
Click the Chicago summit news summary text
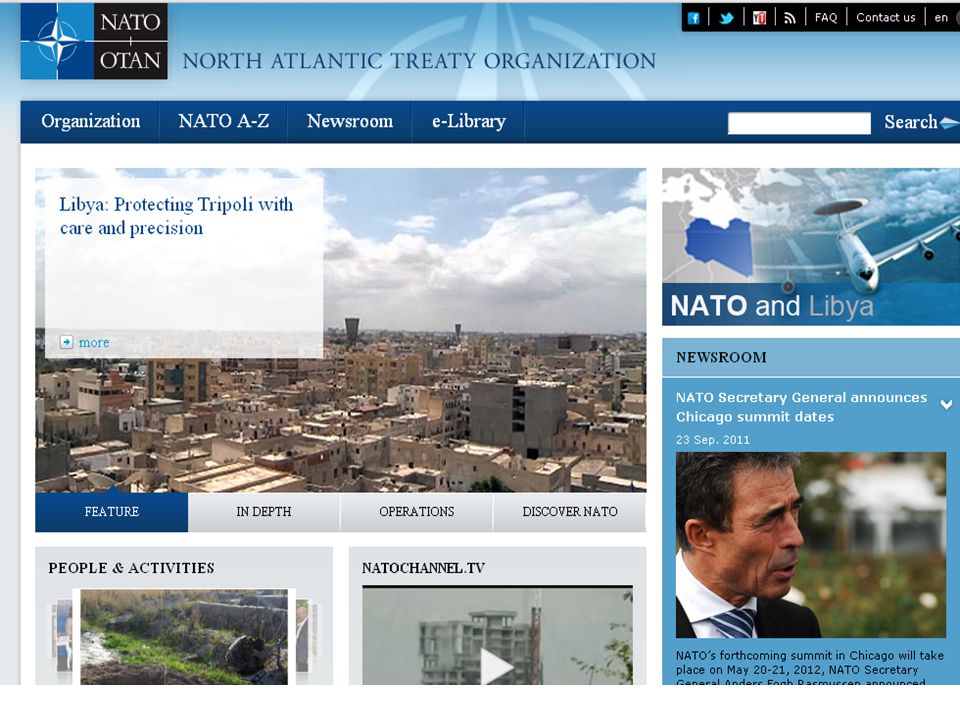tap(809, 669)
